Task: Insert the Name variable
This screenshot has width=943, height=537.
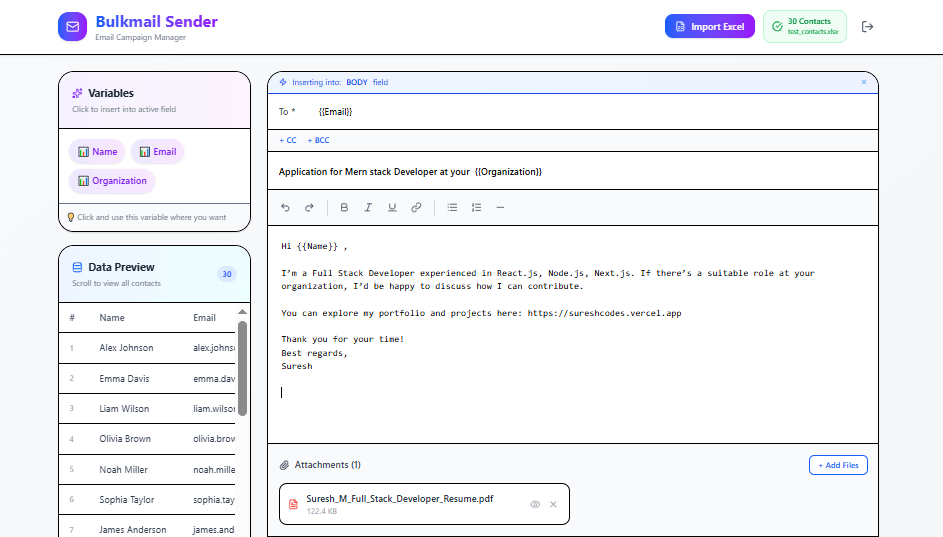Action: point(97,152)
